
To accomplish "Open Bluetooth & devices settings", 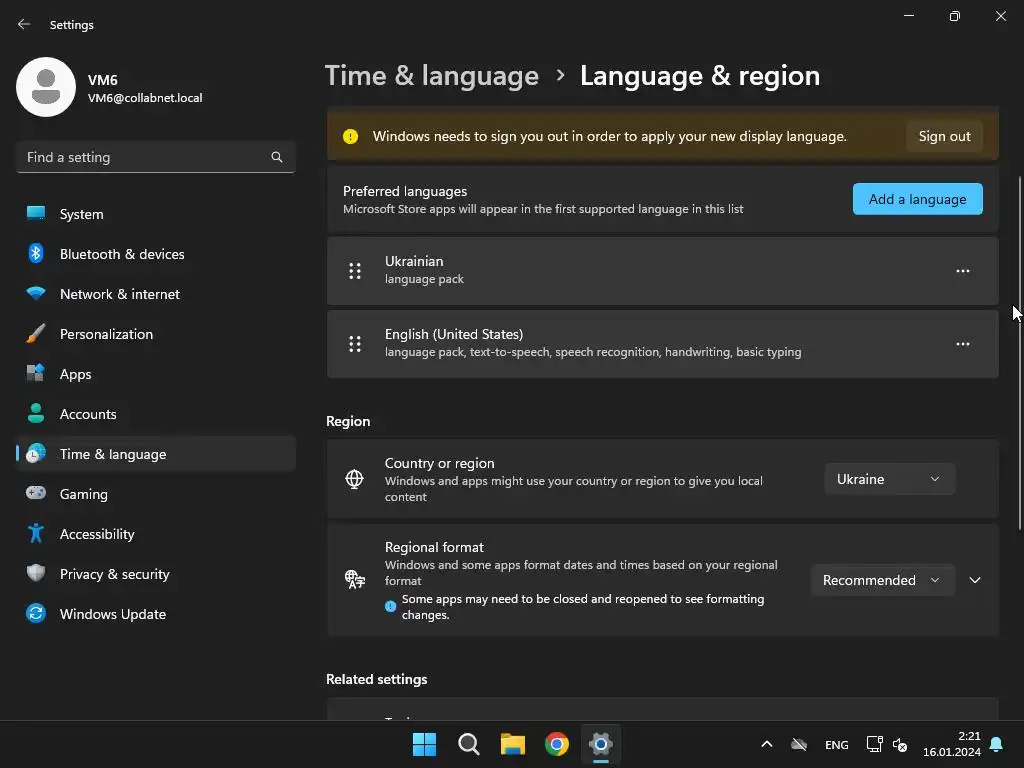I will click(x=155, y=253).
